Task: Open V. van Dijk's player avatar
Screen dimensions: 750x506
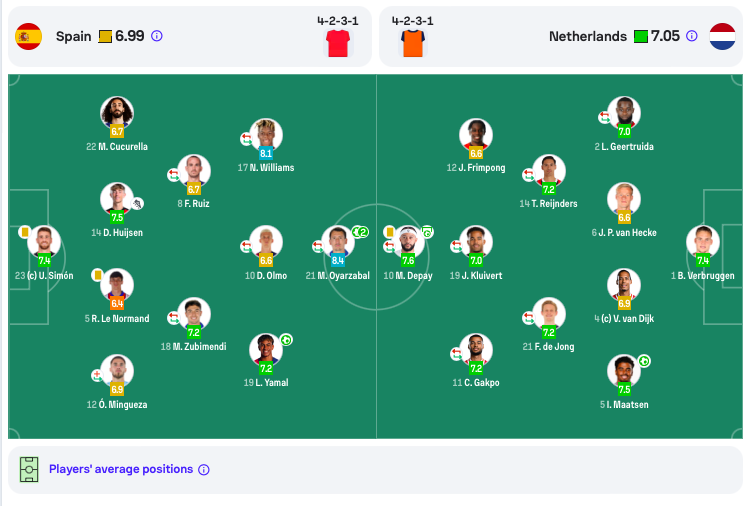Action: click(x=624, y=285)
